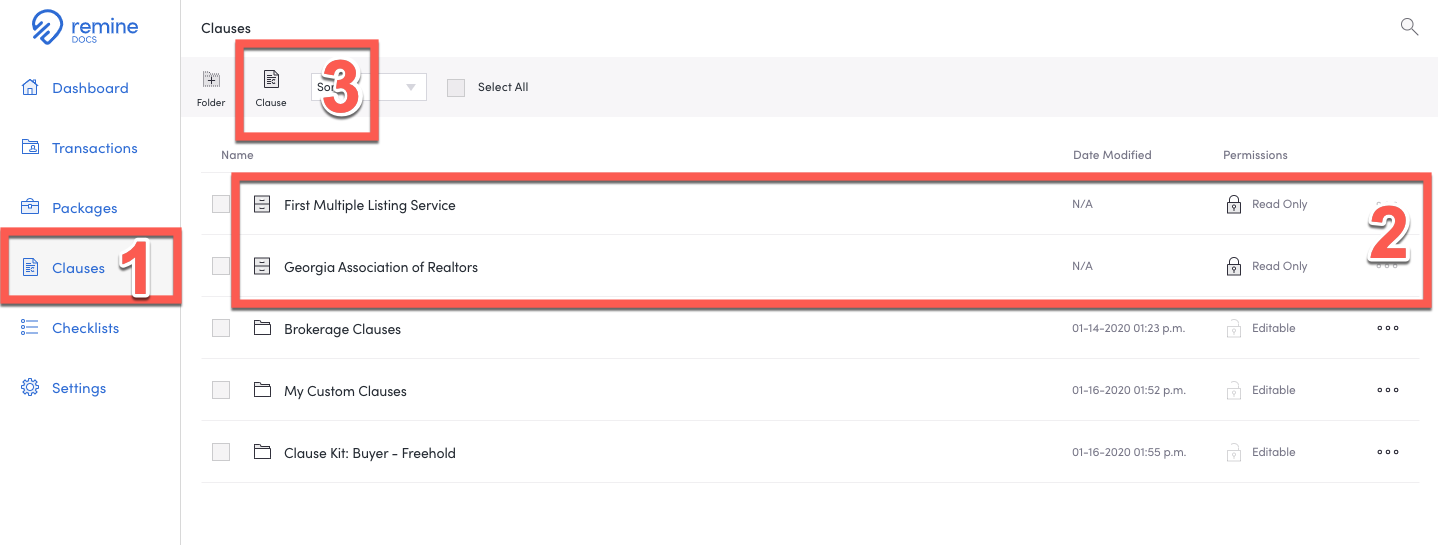The height and width of the screenshot is (545, 1438).
Task: Click unlocked icon for My Custom Clauses
Action: click(1234, 390)
